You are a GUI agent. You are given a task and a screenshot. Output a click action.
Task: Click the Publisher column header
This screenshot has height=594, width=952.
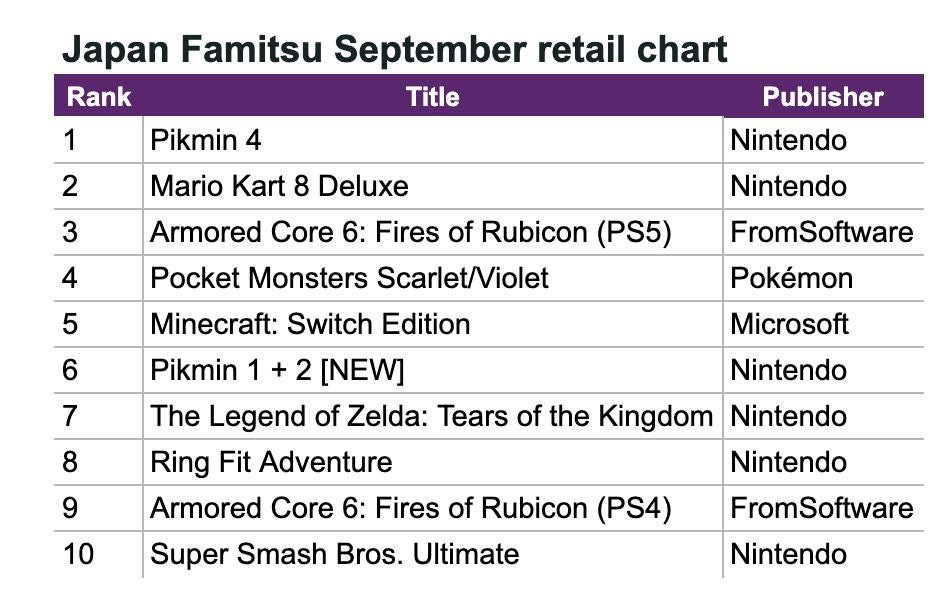tap(822, 97)
